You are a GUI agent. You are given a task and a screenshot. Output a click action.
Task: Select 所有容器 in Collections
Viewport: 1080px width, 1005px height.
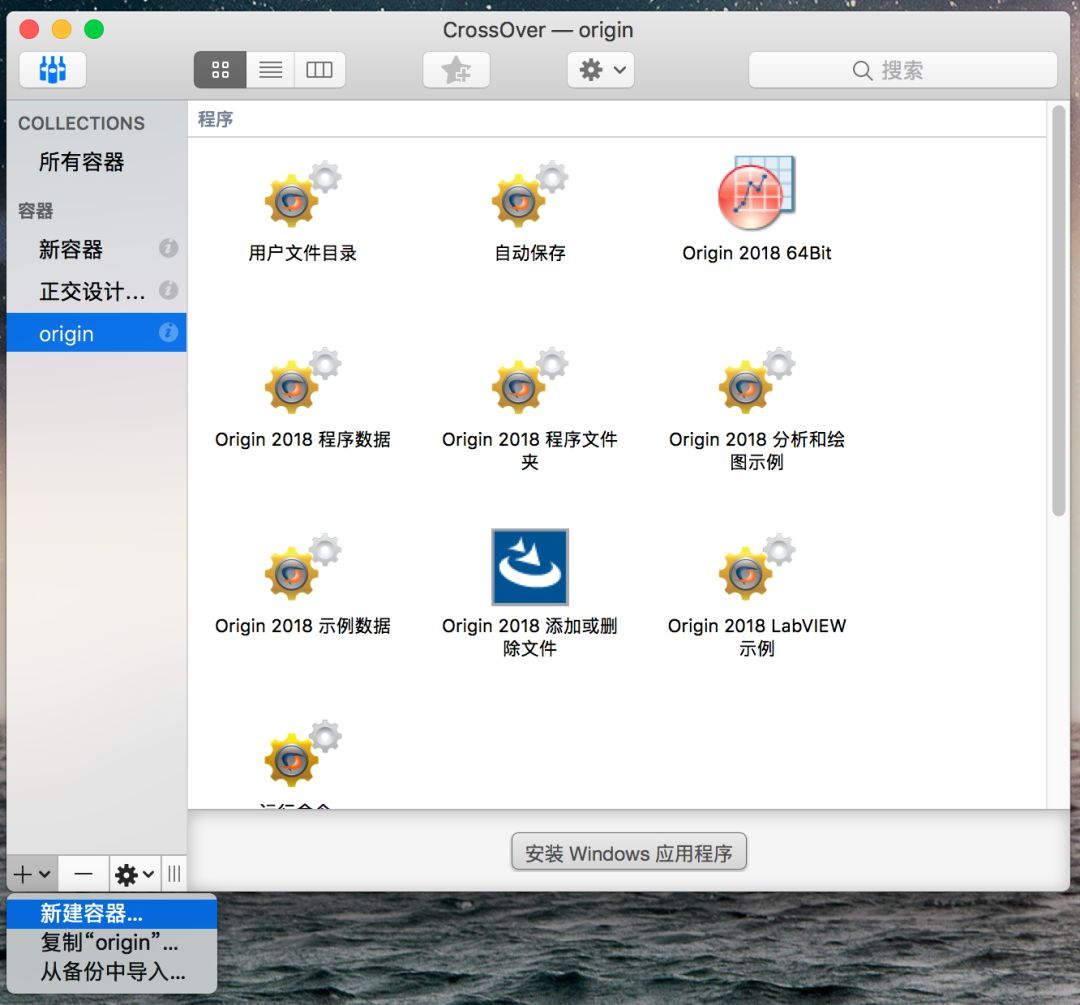[96, 162]
